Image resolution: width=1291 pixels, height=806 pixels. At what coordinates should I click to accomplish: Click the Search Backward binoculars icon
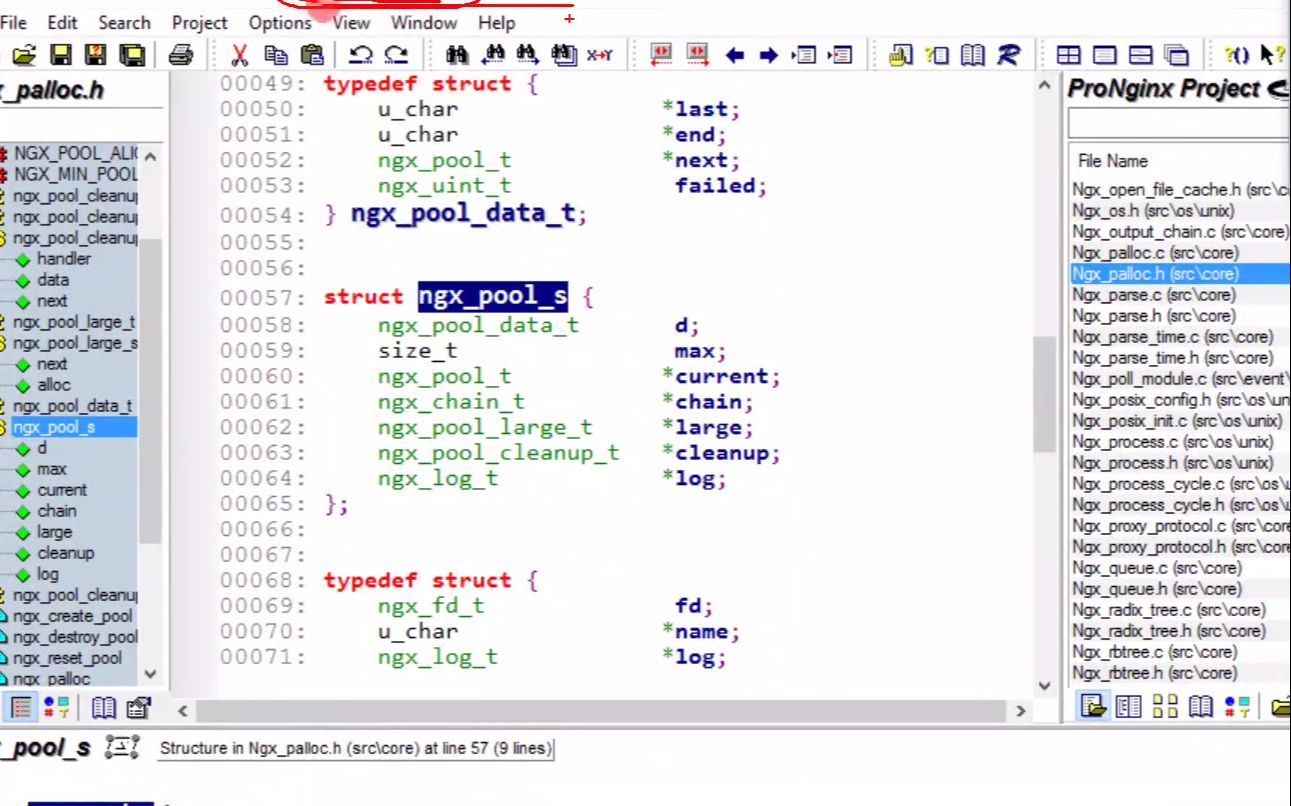493,55
